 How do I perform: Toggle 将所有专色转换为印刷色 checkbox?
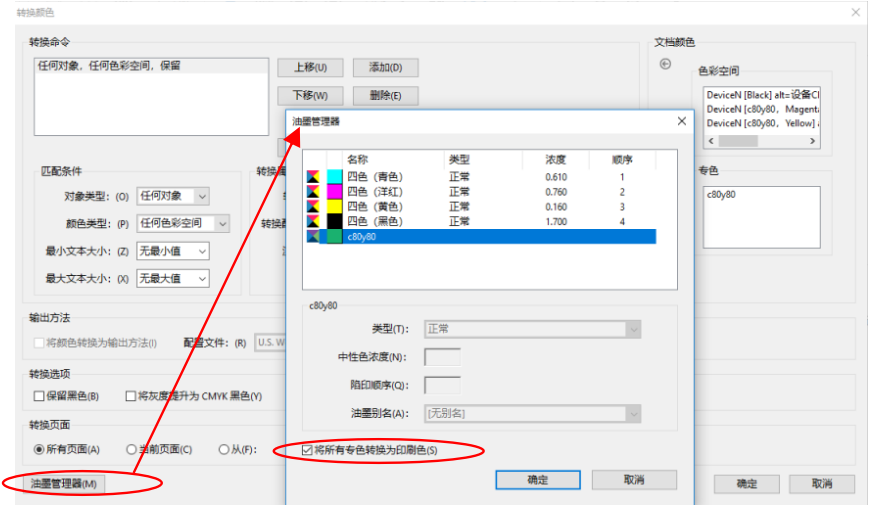(307, 451)
